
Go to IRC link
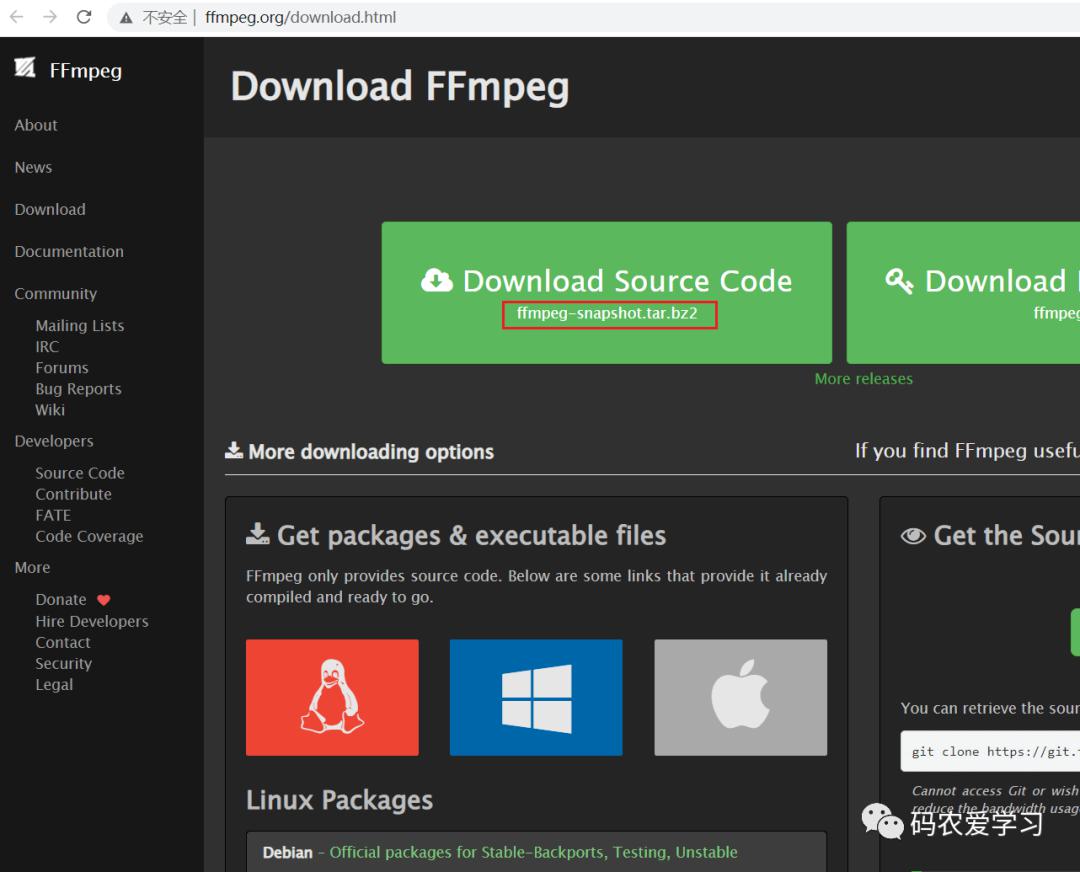point(48,346)
